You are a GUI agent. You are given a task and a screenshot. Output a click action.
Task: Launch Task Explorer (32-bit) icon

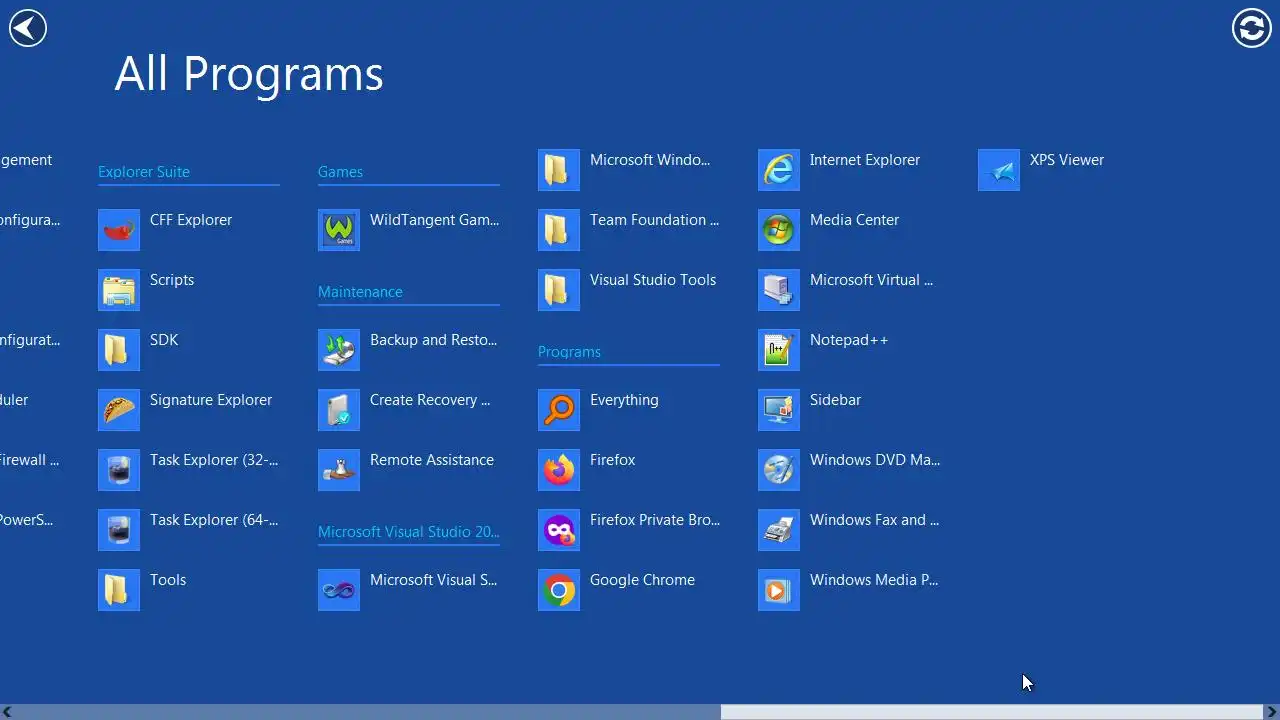tap(119, 470)
